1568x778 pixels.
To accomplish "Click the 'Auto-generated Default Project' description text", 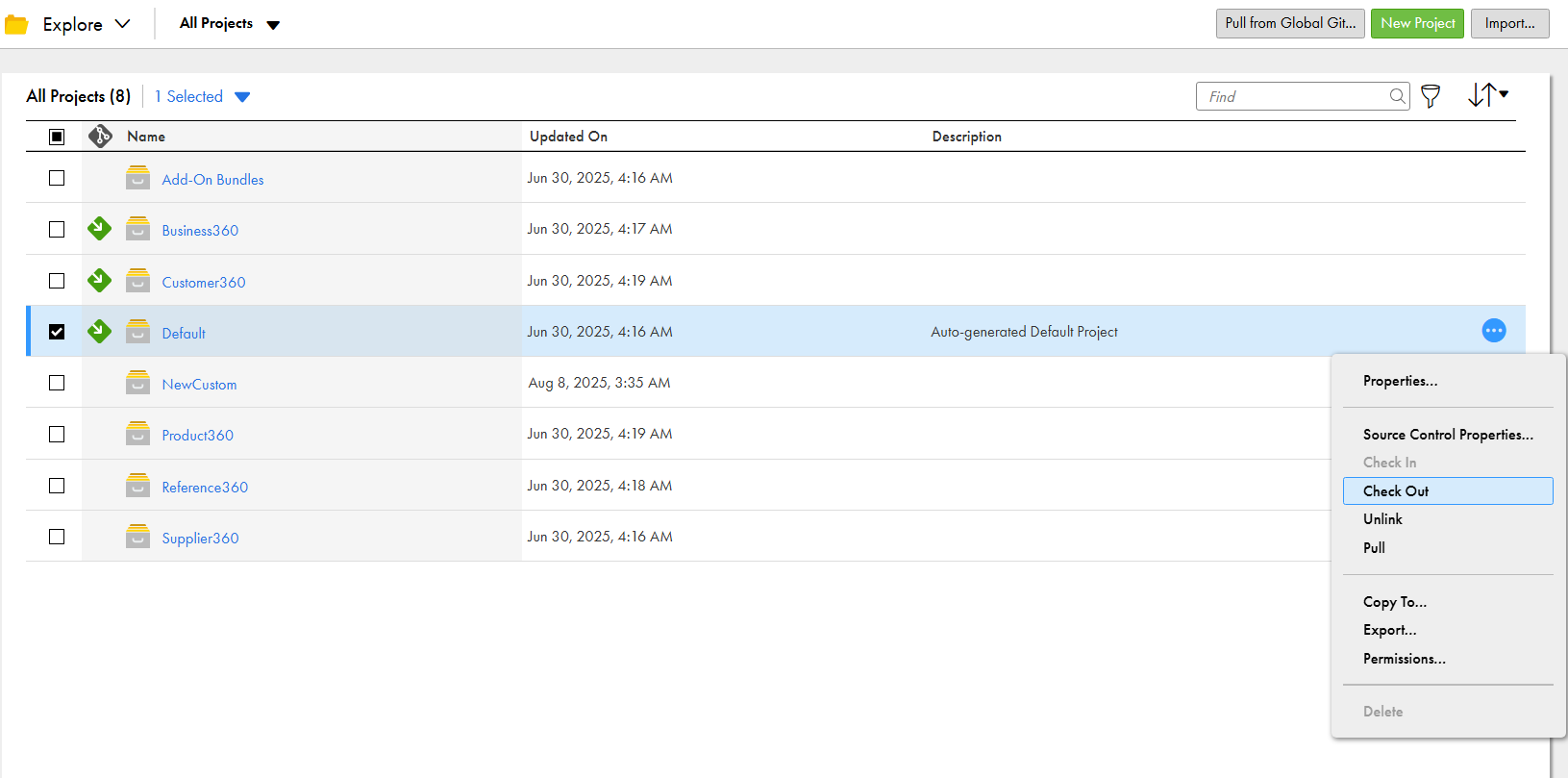I will point(1024,332).
